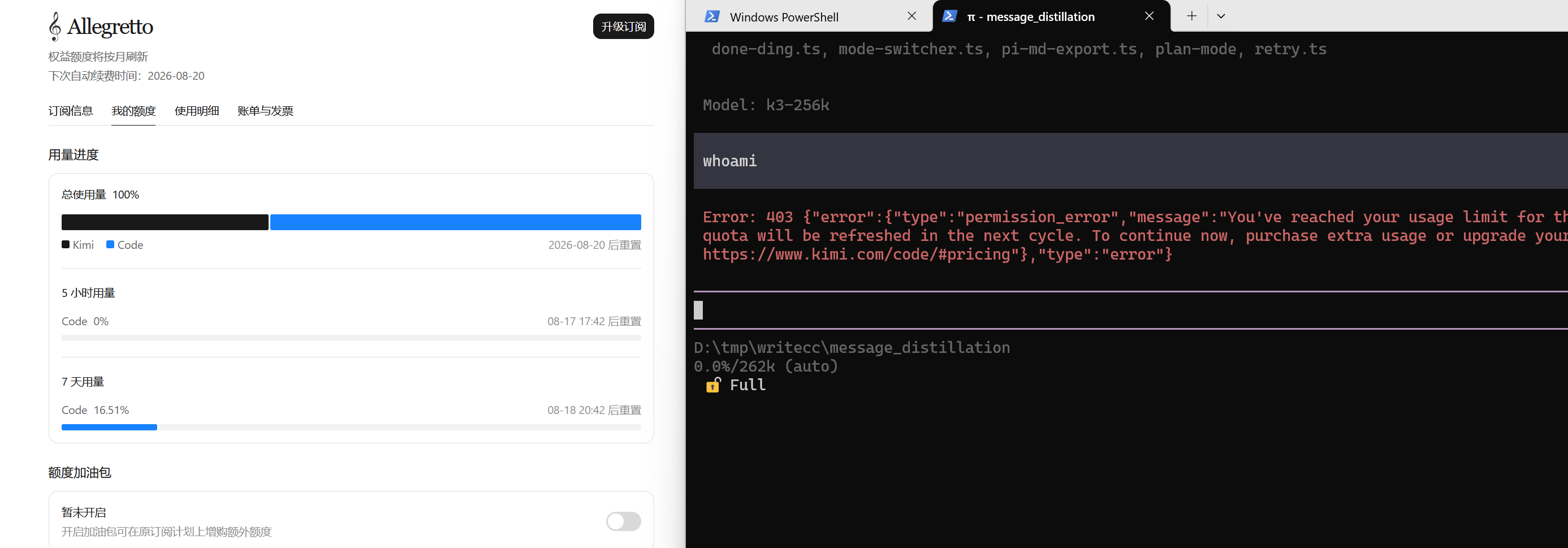
Task: Click the whoami command message block
Action: coord(1130,161)
